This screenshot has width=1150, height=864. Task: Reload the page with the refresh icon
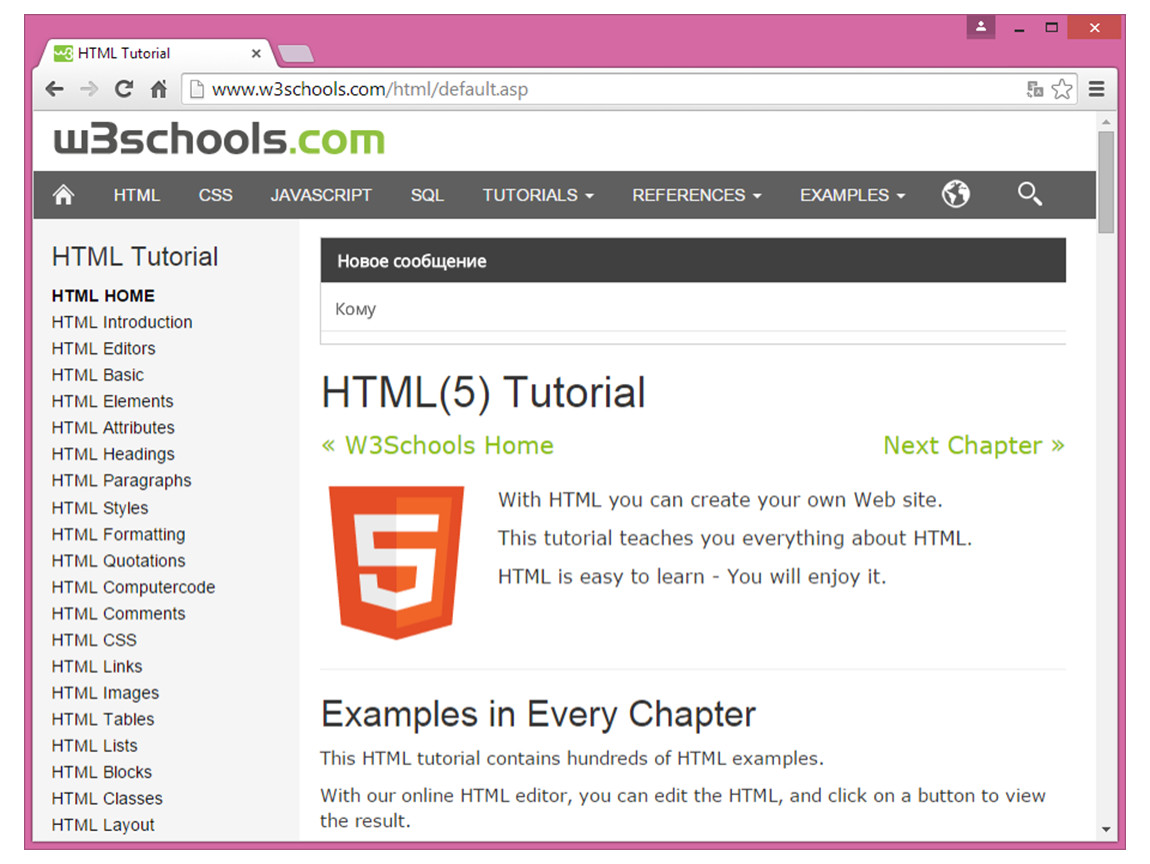click(x=124, y=89)
